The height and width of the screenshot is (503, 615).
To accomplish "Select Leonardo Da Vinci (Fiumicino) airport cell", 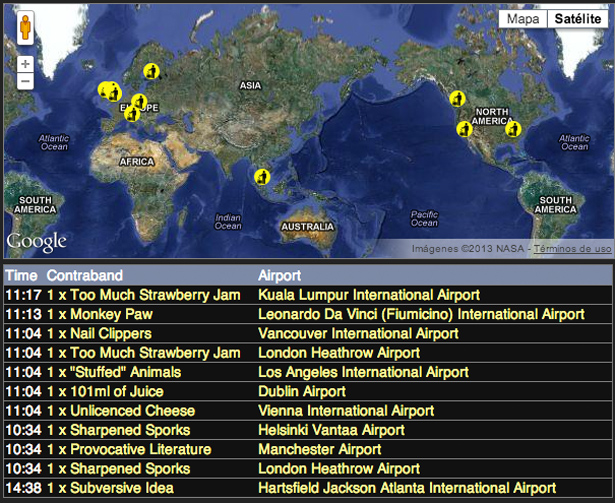I will 421,314.
